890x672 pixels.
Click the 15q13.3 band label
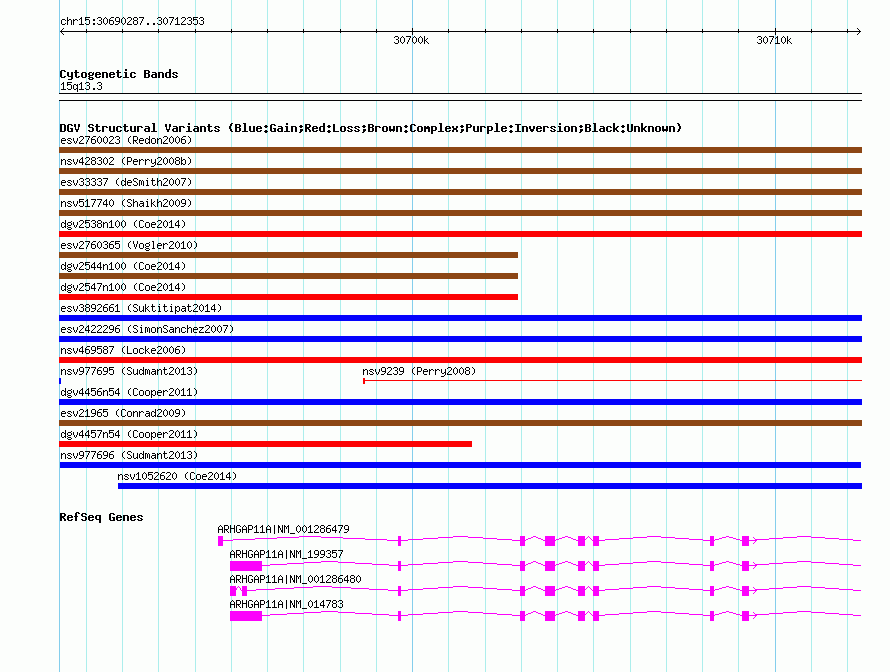tap(81, 86)
